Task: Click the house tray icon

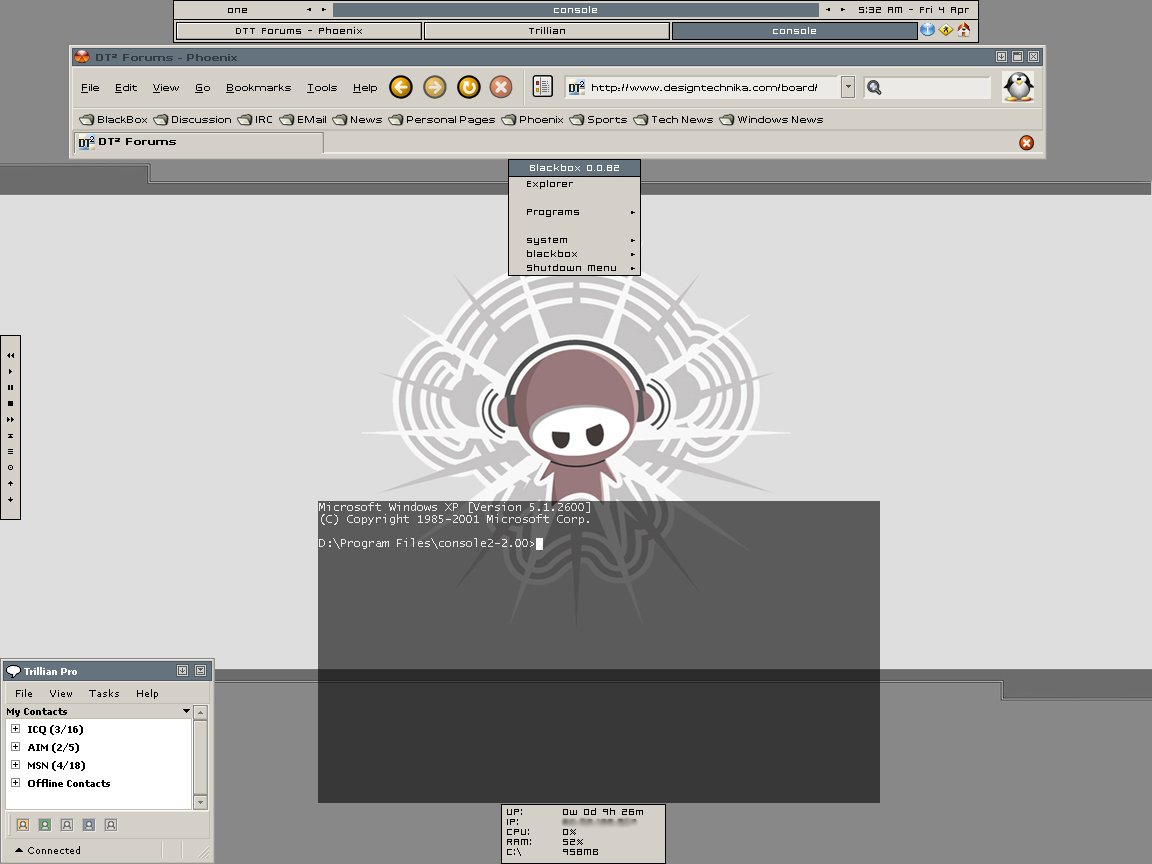Action: point(964,29)
